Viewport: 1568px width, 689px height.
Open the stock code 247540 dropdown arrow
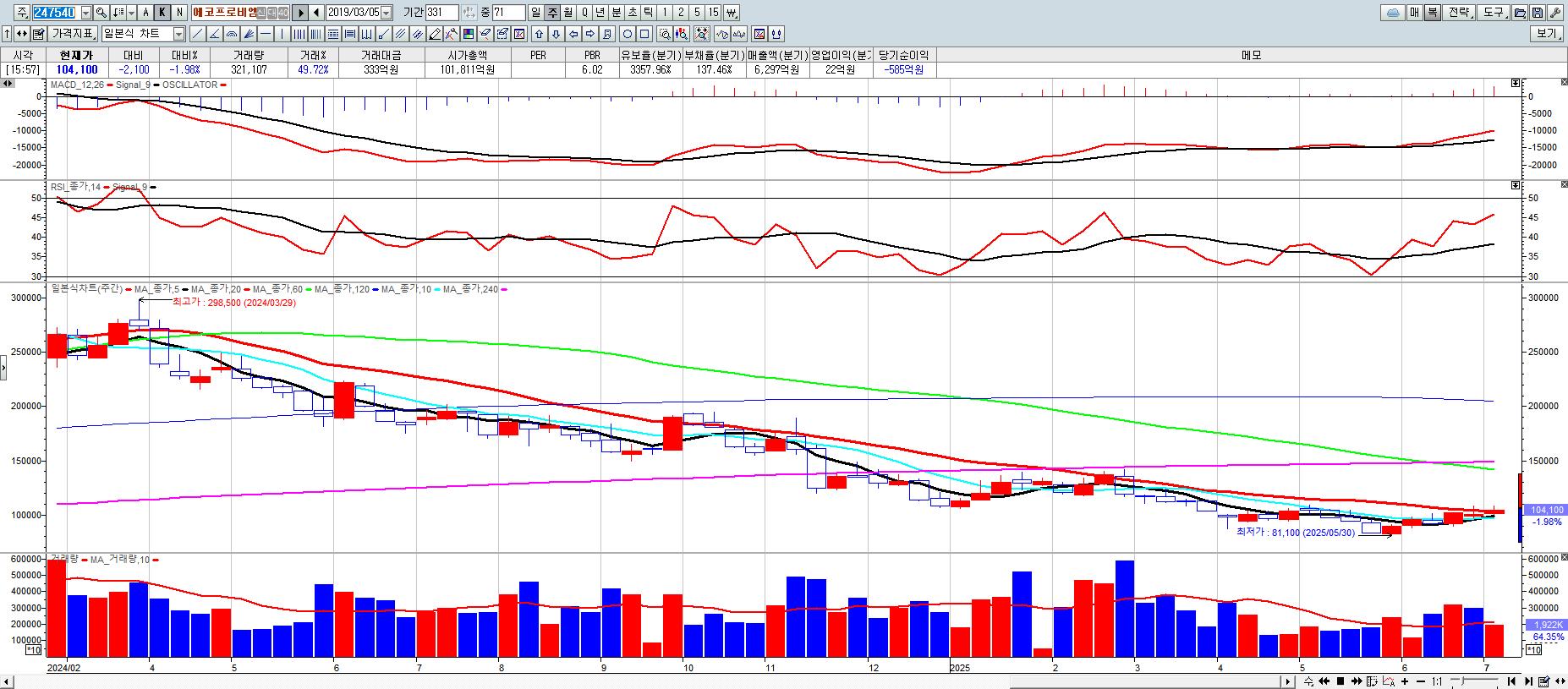click(85, 13)
